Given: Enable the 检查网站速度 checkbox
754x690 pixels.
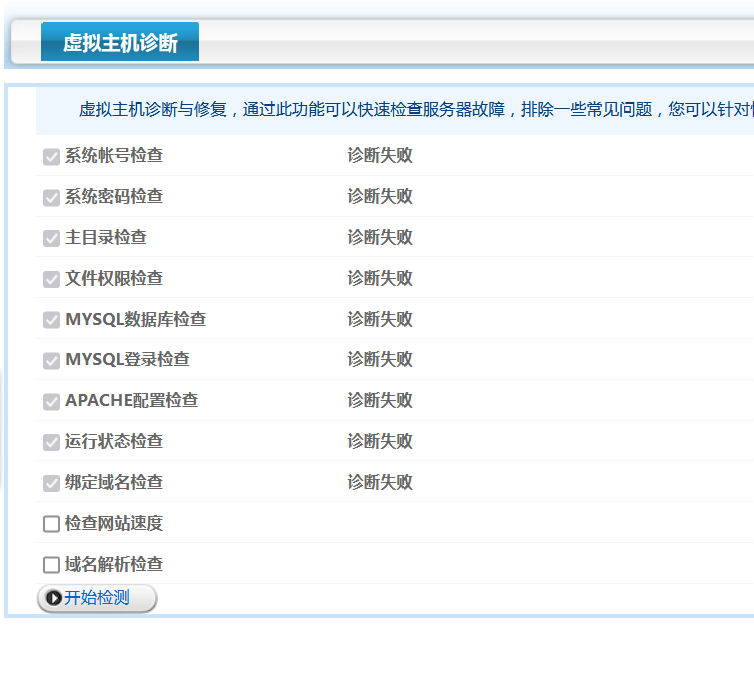Looking at the screenshot, I should click(x=52, y=524).
